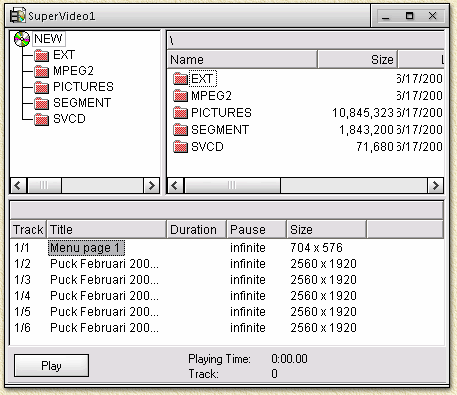
Task: Close the SuperVideo1 window
Action: tap(433, 16)
